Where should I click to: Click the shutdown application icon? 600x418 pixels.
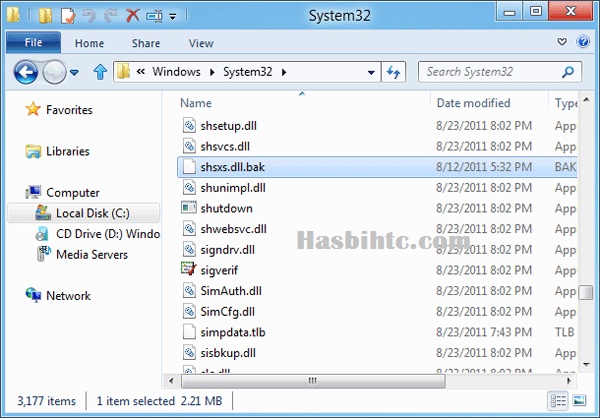pos(189,208)
